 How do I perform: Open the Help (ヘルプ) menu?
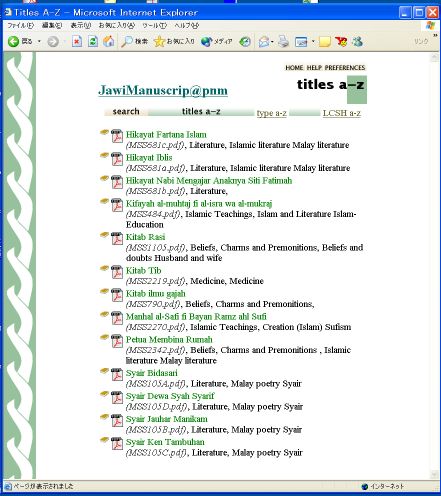click(187, 25)
